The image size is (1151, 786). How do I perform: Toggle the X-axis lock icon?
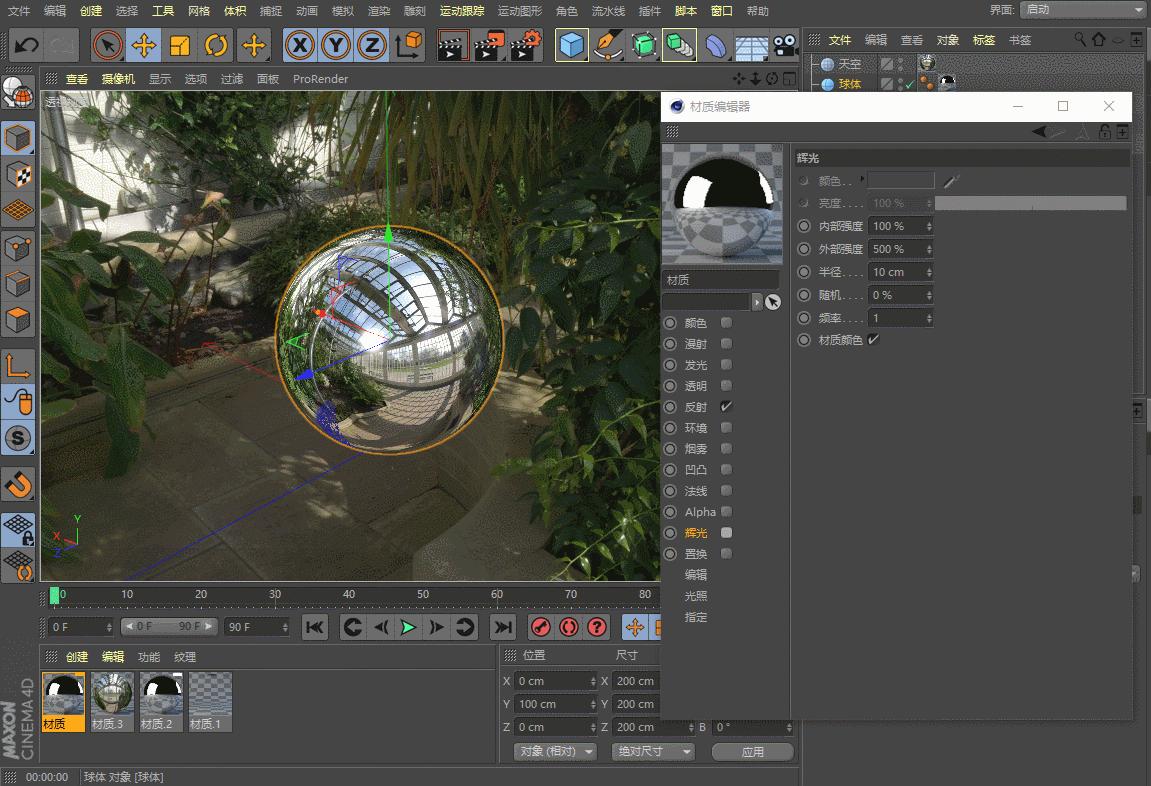(x=300, y=45)
